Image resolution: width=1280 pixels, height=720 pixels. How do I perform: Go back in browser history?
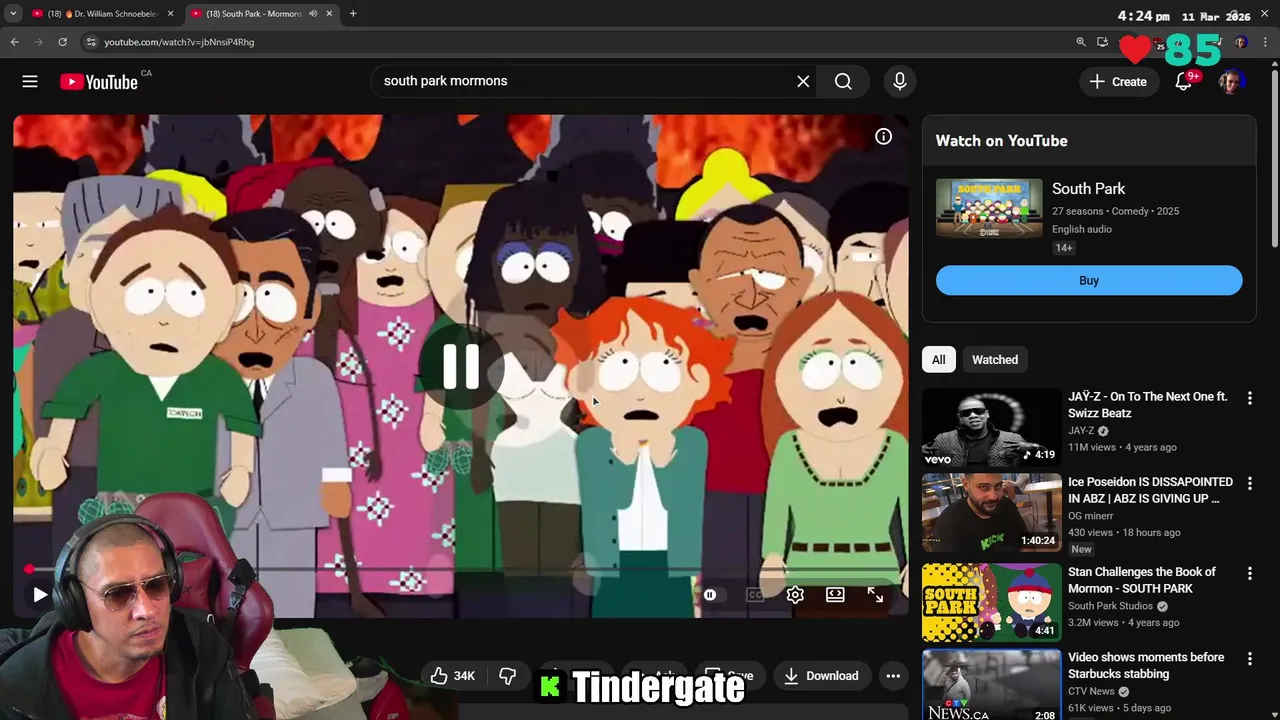click(x=15, y=42)
